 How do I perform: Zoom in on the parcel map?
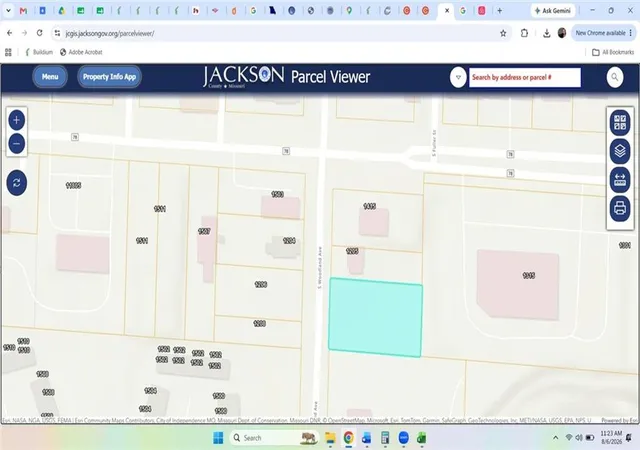pos(17,120)
